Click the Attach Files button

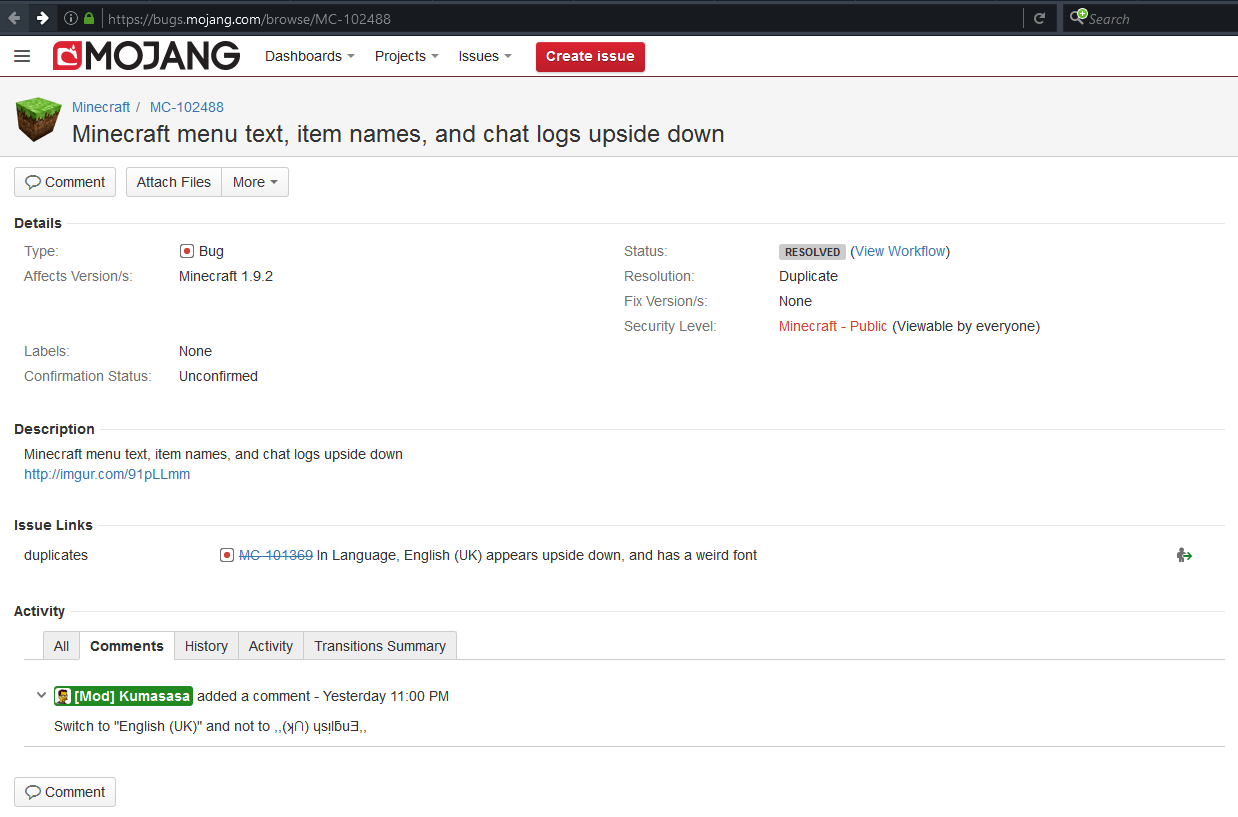tap(174, 182)
